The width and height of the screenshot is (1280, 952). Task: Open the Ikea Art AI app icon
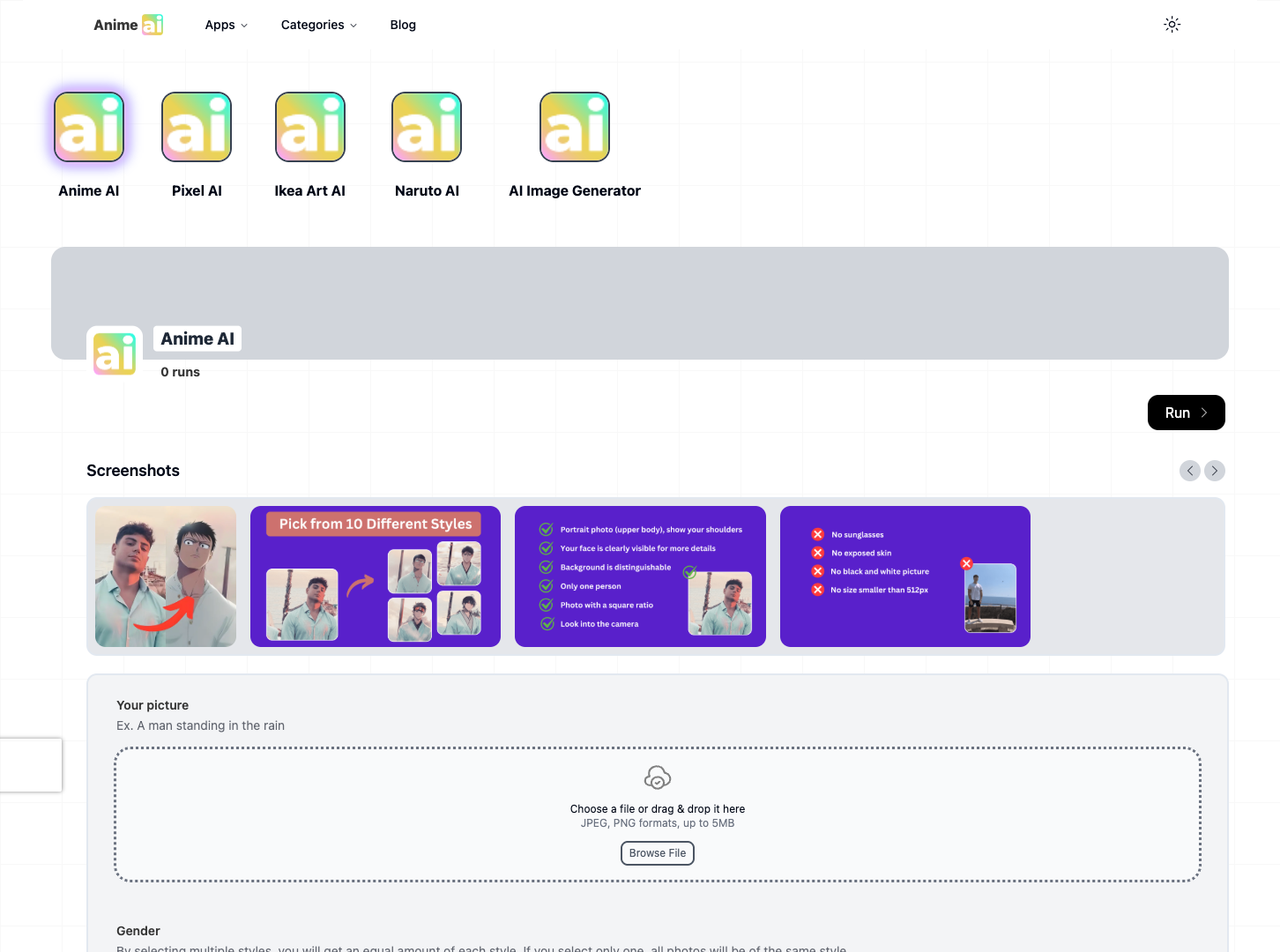(310, 127)
